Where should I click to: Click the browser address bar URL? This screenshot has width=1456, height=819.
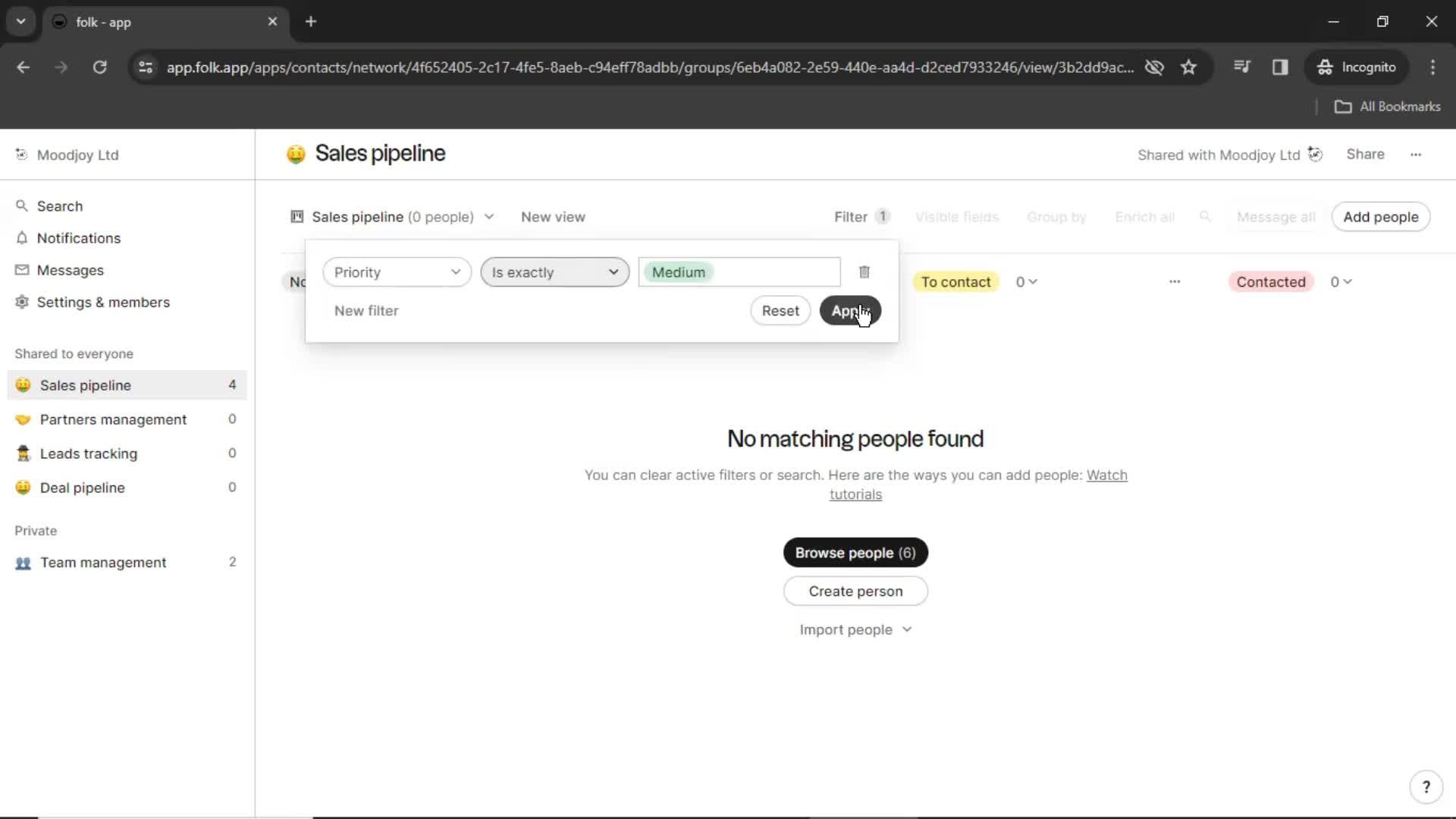[x=650, y=67]
